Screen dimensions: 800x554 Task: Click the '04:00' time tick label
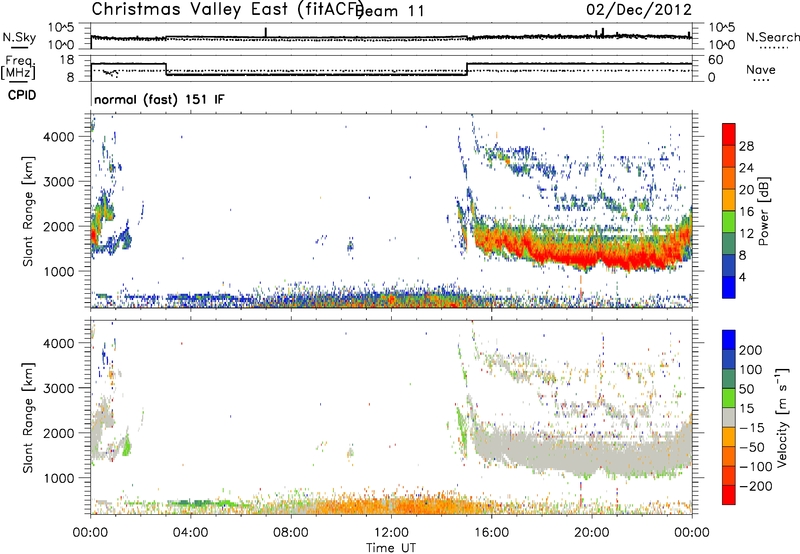point(190,533)
